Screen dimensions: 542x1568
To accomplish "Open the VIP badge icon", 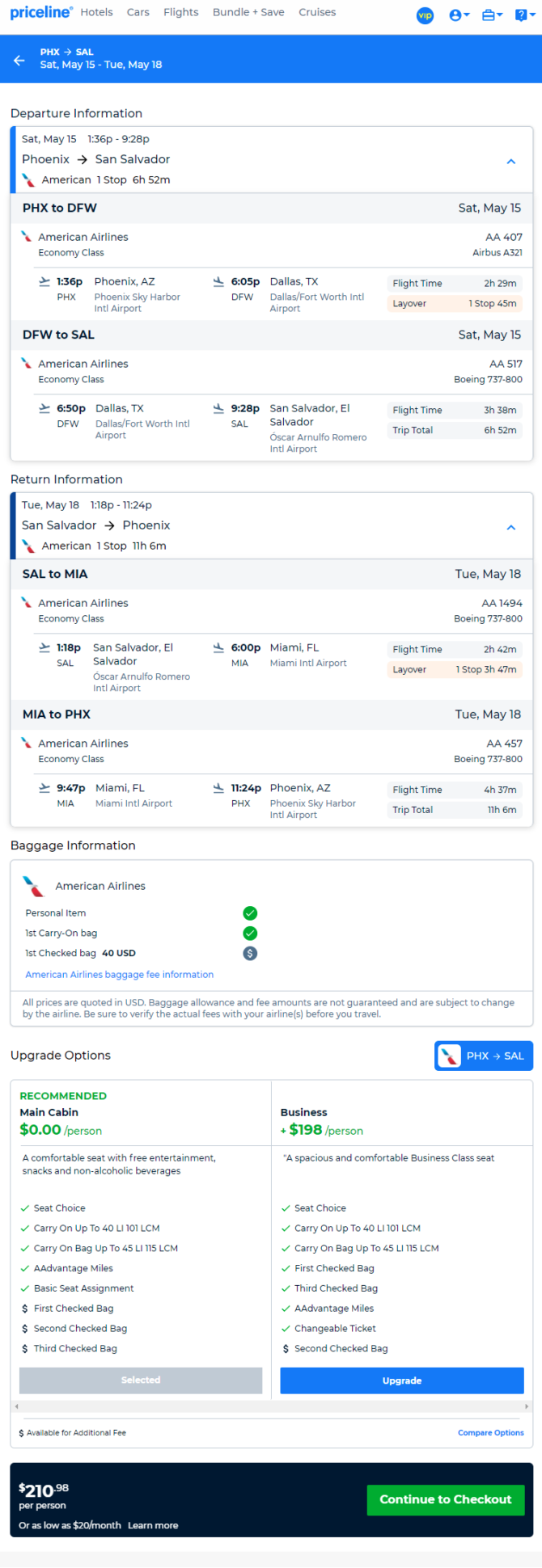I will (x=425, y=15).
